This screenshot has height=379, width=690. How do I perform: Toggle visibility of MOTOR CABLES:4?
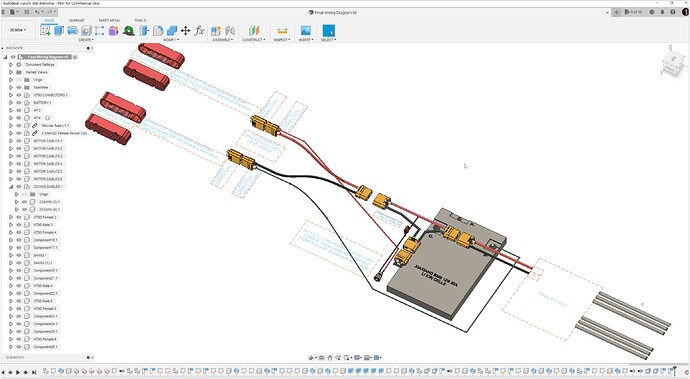tap(19, 164)
